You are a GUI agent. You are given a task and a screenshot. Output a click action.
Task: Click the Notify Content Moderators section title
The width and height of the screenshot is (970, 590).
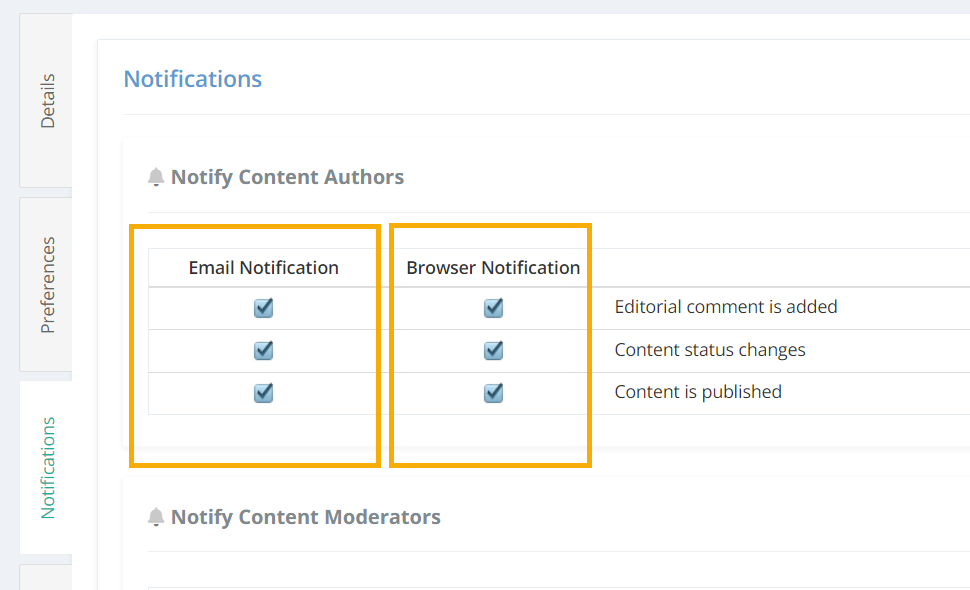tap(306, 517)
